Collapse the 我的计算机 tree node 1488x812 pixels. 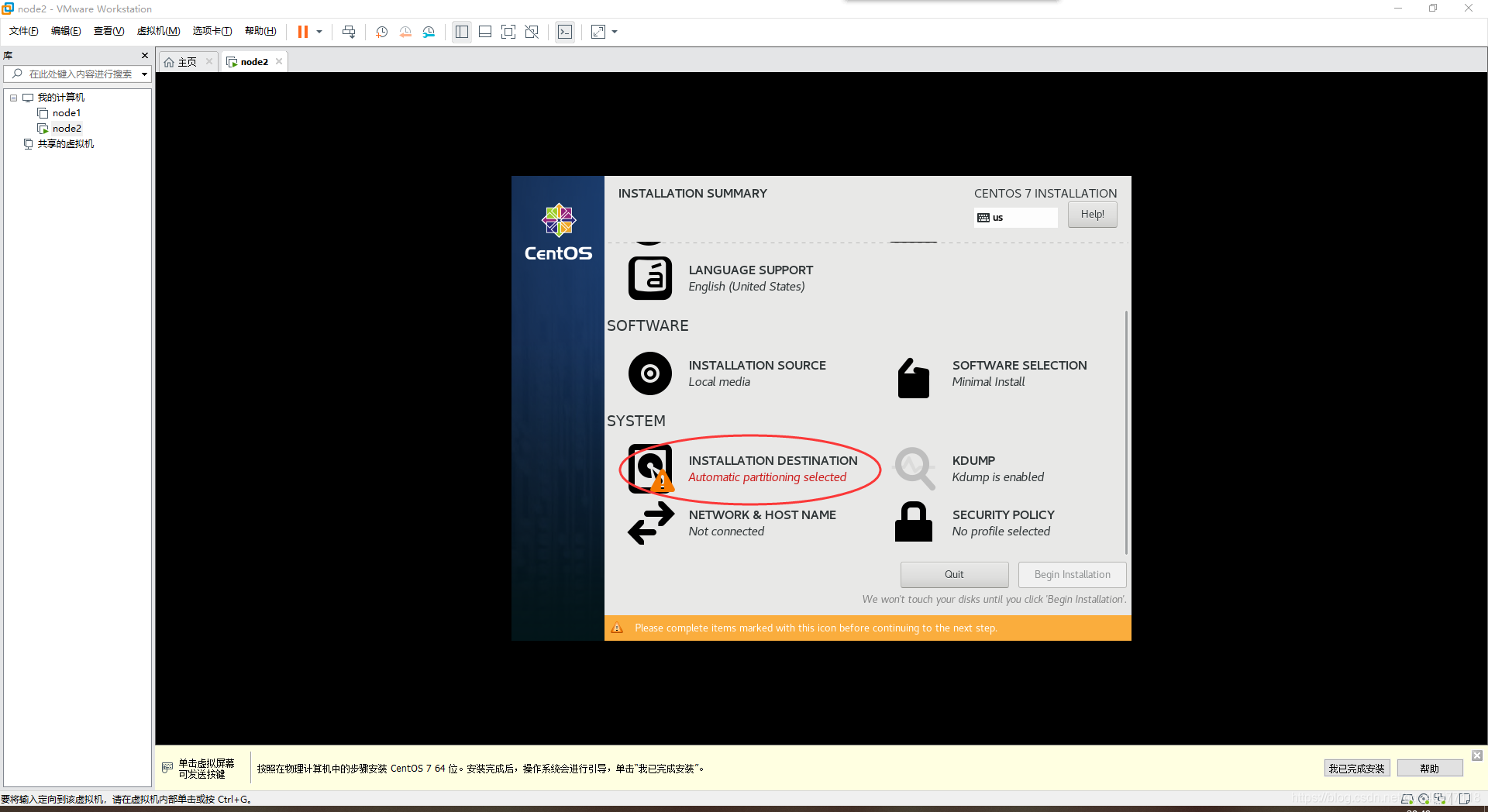coord(13,98)
